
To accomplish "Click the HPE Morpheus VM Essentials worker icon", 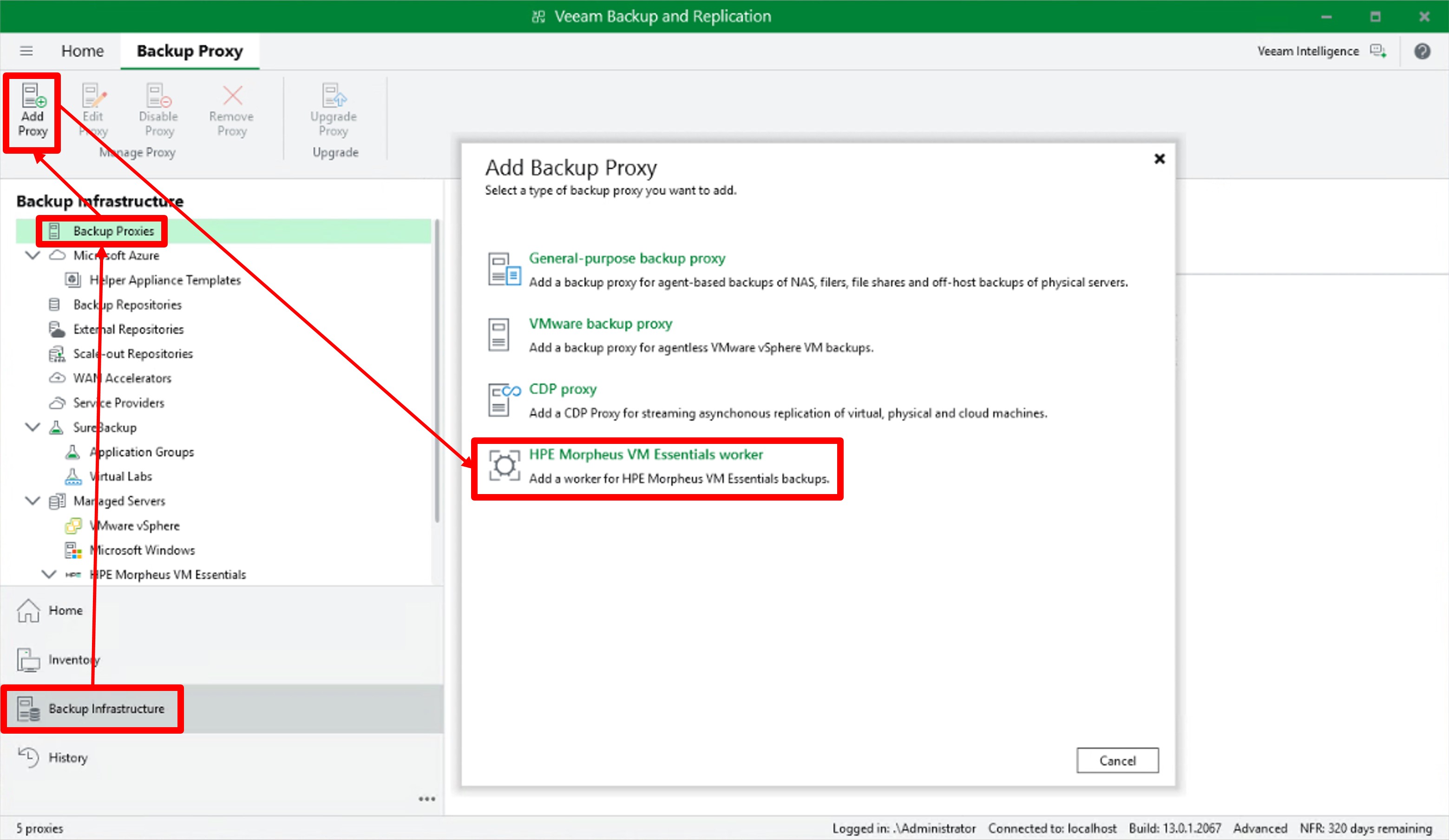I will pyautogui.click(x=504, y=465).
